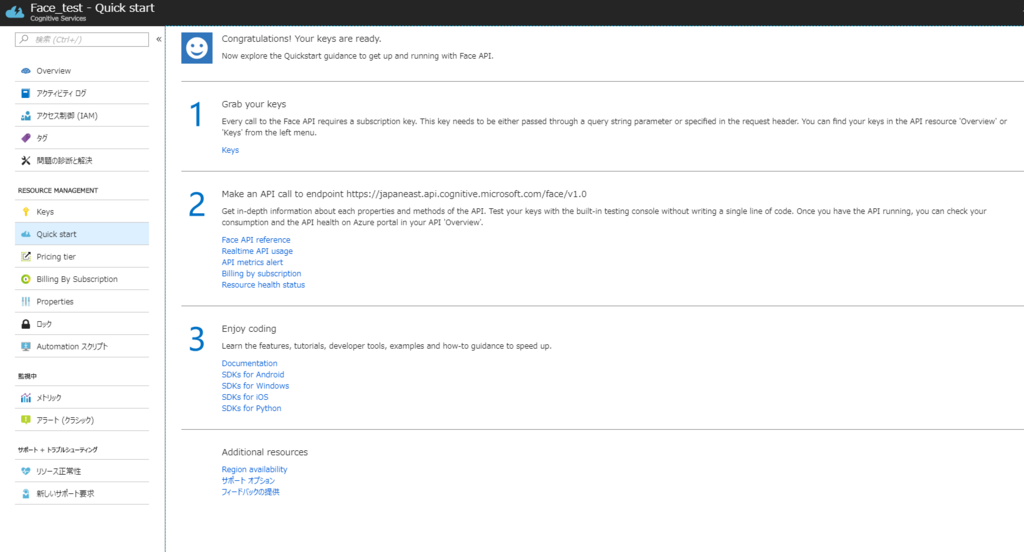
Task: Open the SDKs for Windows link
Action: point(255,385)
